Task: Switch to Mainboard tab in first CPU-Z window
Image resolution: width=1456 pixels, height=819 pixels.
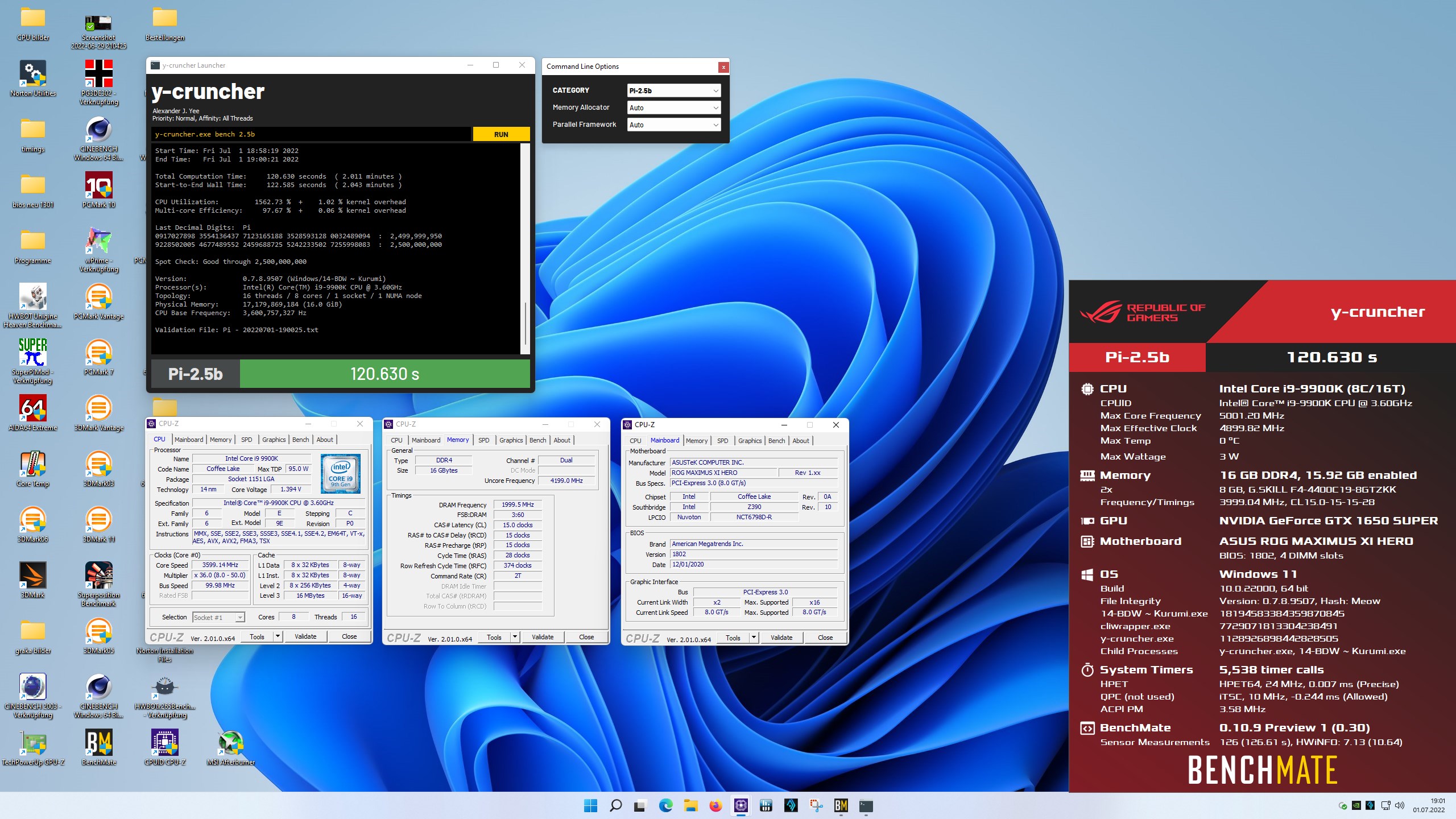Action: pos(189,440)
